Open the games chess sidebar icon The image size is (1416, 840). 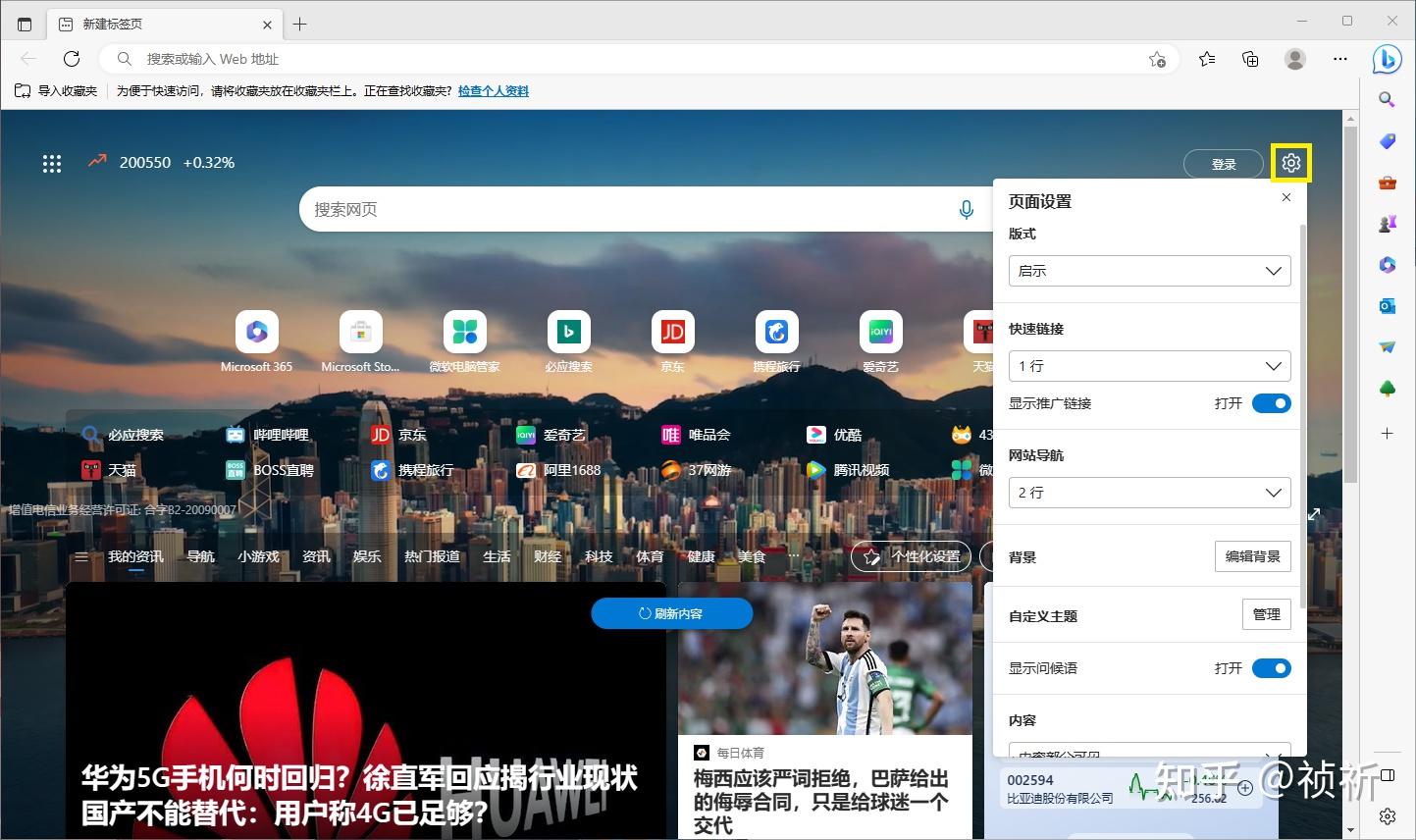[1387, 224]
